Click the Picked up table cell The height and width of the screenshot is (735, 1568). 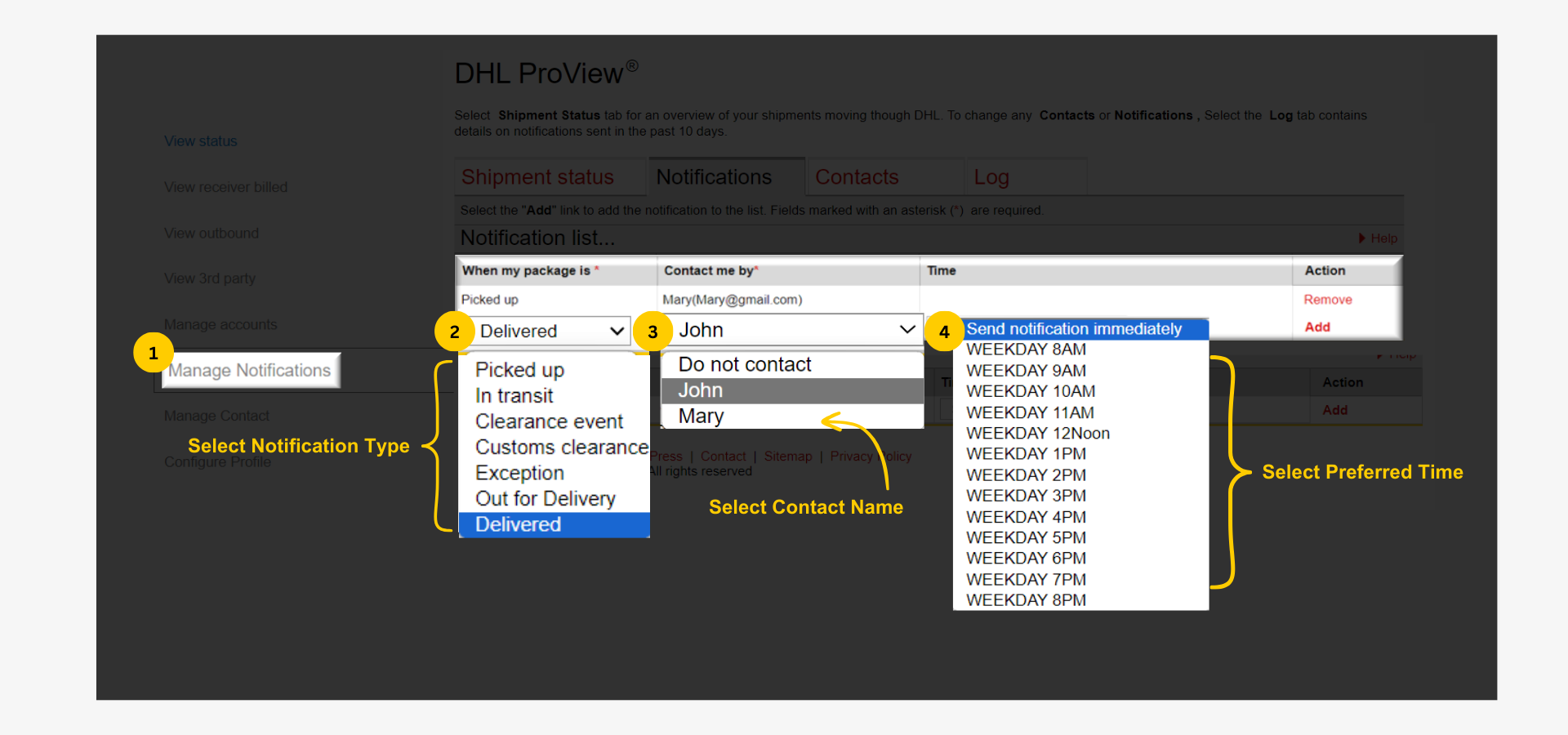coord(490,300)
